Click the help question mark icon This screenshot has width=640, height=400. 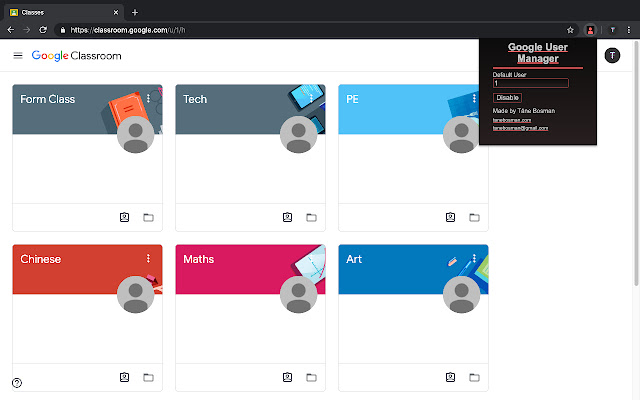point(17,383)
